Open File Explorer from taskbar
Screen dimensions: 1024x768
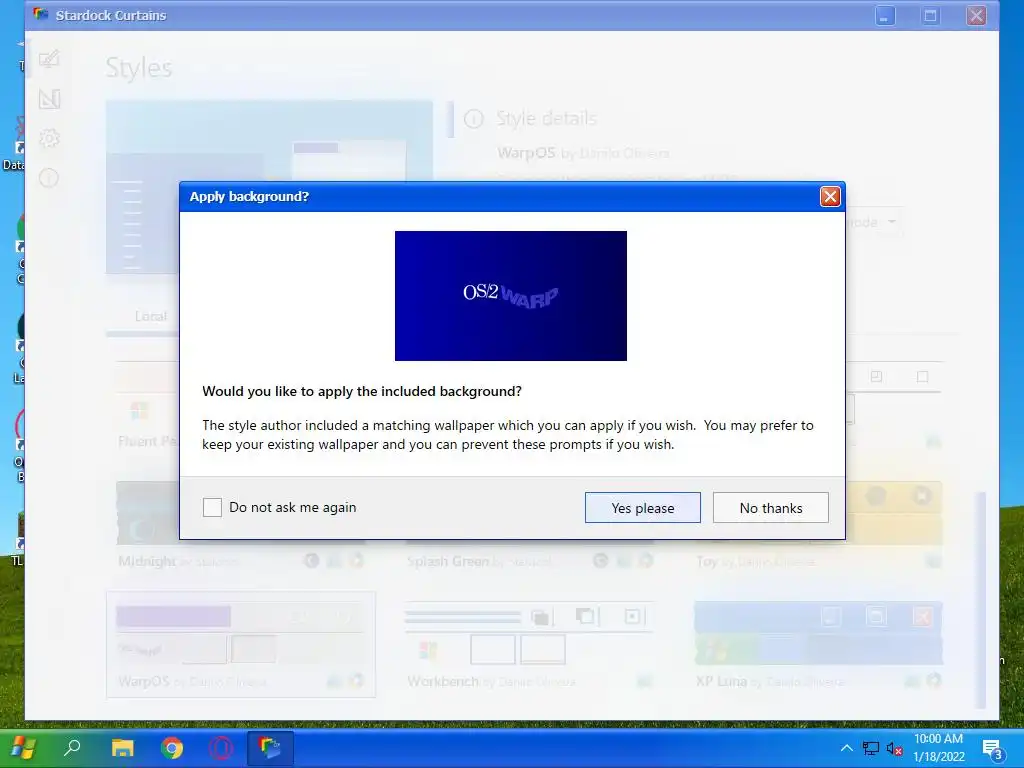[x=122, y=748]
